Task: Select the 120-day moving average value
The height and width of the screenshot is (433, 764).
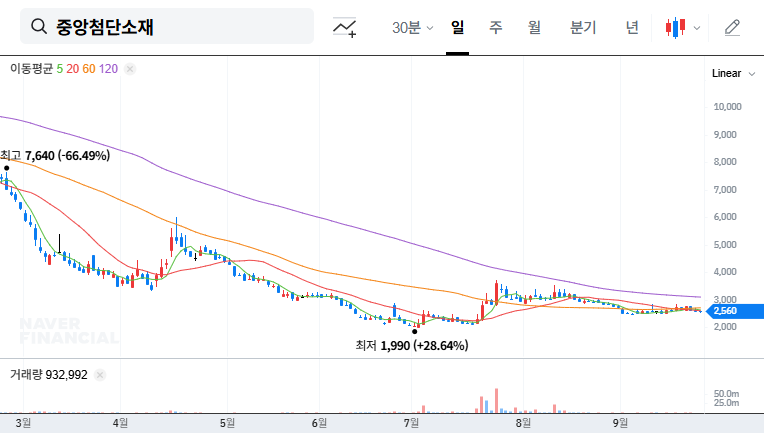Action: [108, 69]
